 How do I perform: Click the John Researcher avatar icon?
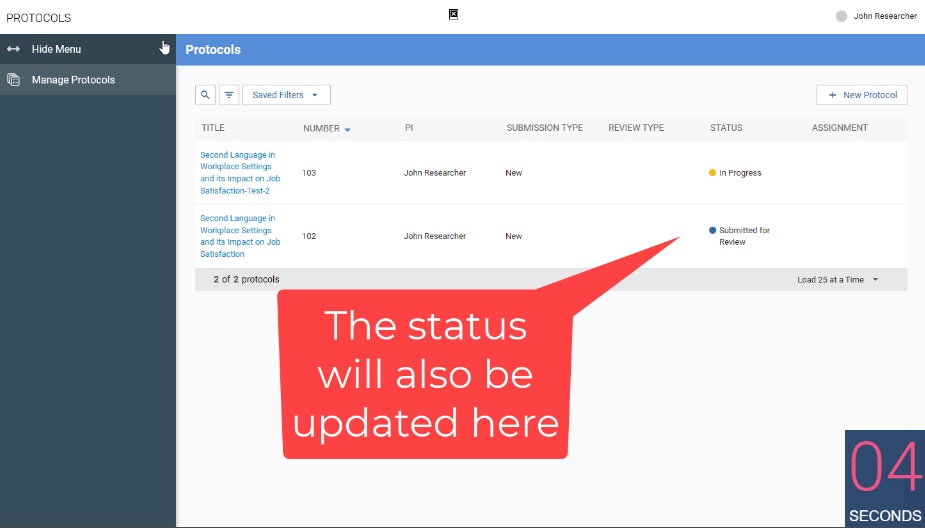tap(841, 16)
